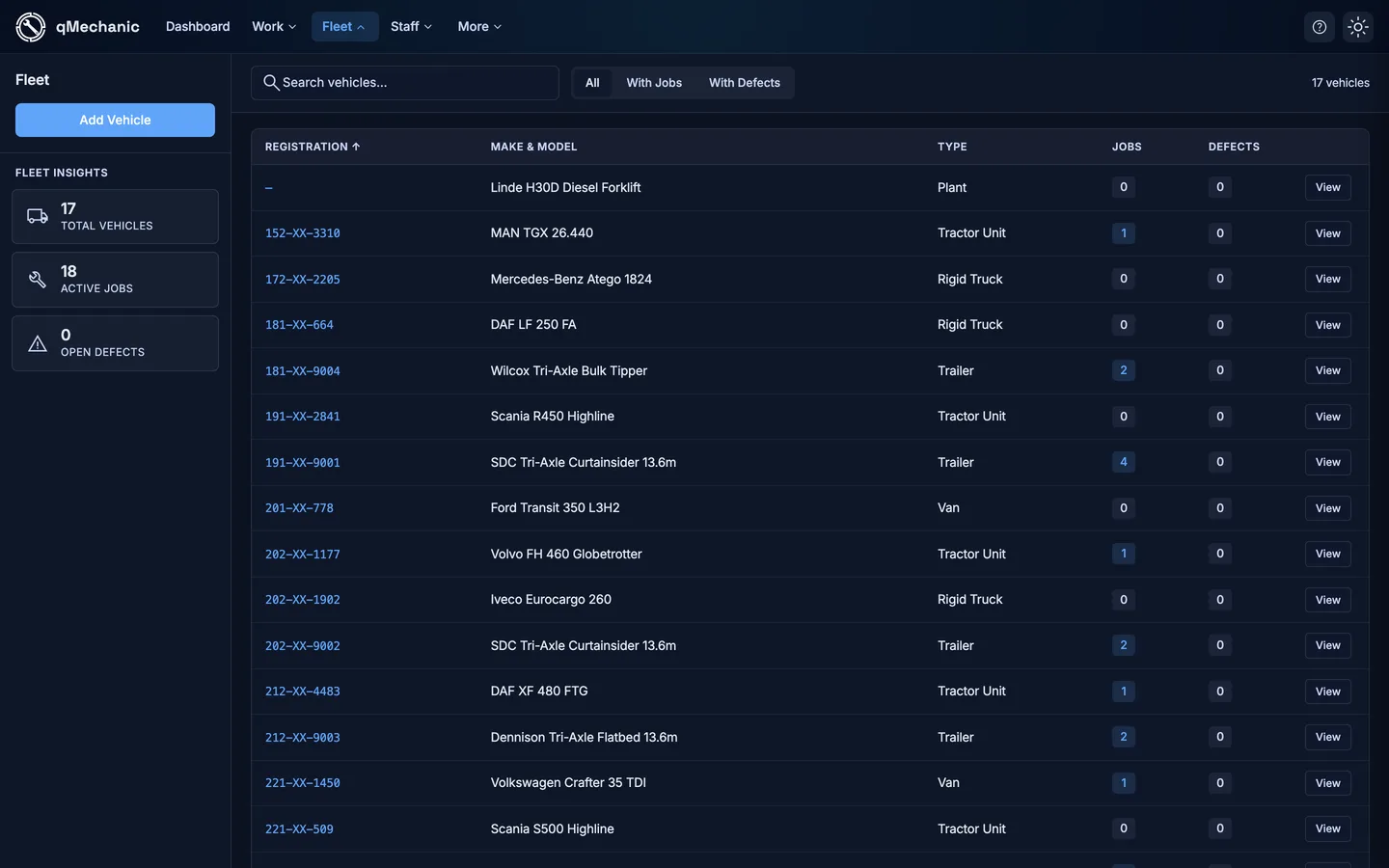Image resolution: width=1389 pixels, height=868 pixels.
Task: Collapse the Fleet dropdown menu
Action: tap(344, 27)
